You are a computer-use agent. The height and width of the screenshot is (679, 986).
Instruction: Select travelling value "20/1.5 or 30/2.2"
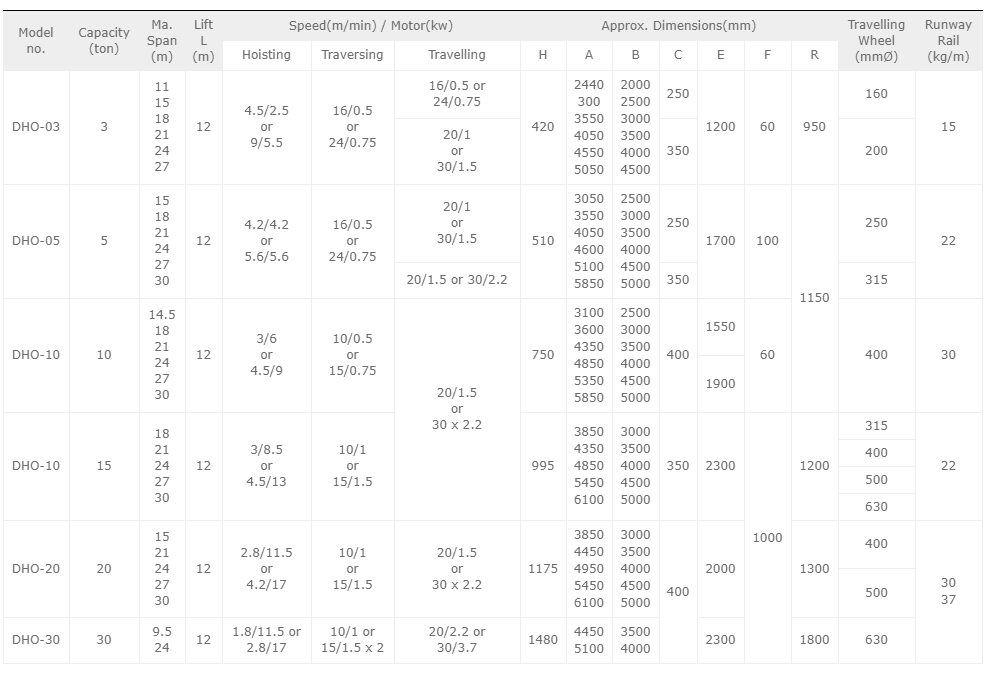pos(457,279)
